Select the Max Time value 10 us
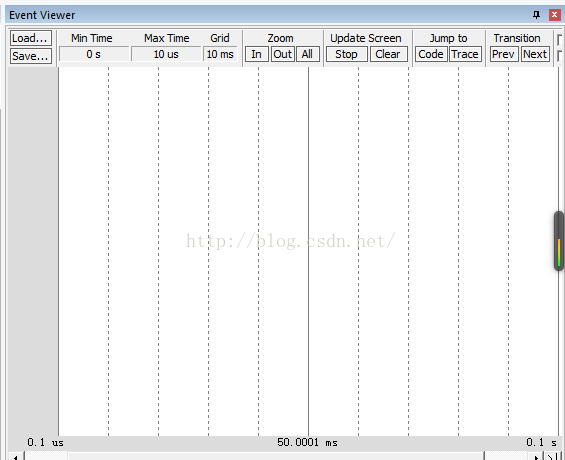The image size is (565, 460). coord(166,54)
